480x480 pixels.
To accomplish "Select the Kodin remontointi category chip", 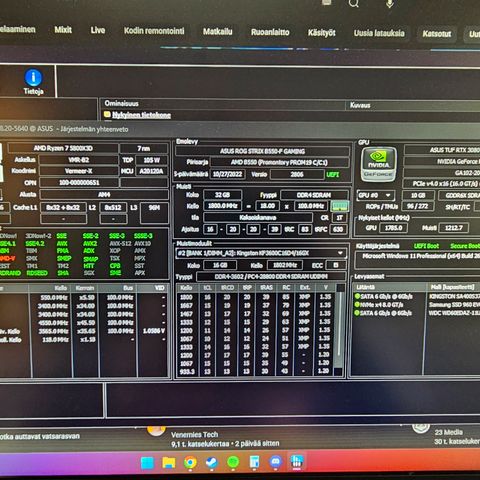I will (154, 31).
